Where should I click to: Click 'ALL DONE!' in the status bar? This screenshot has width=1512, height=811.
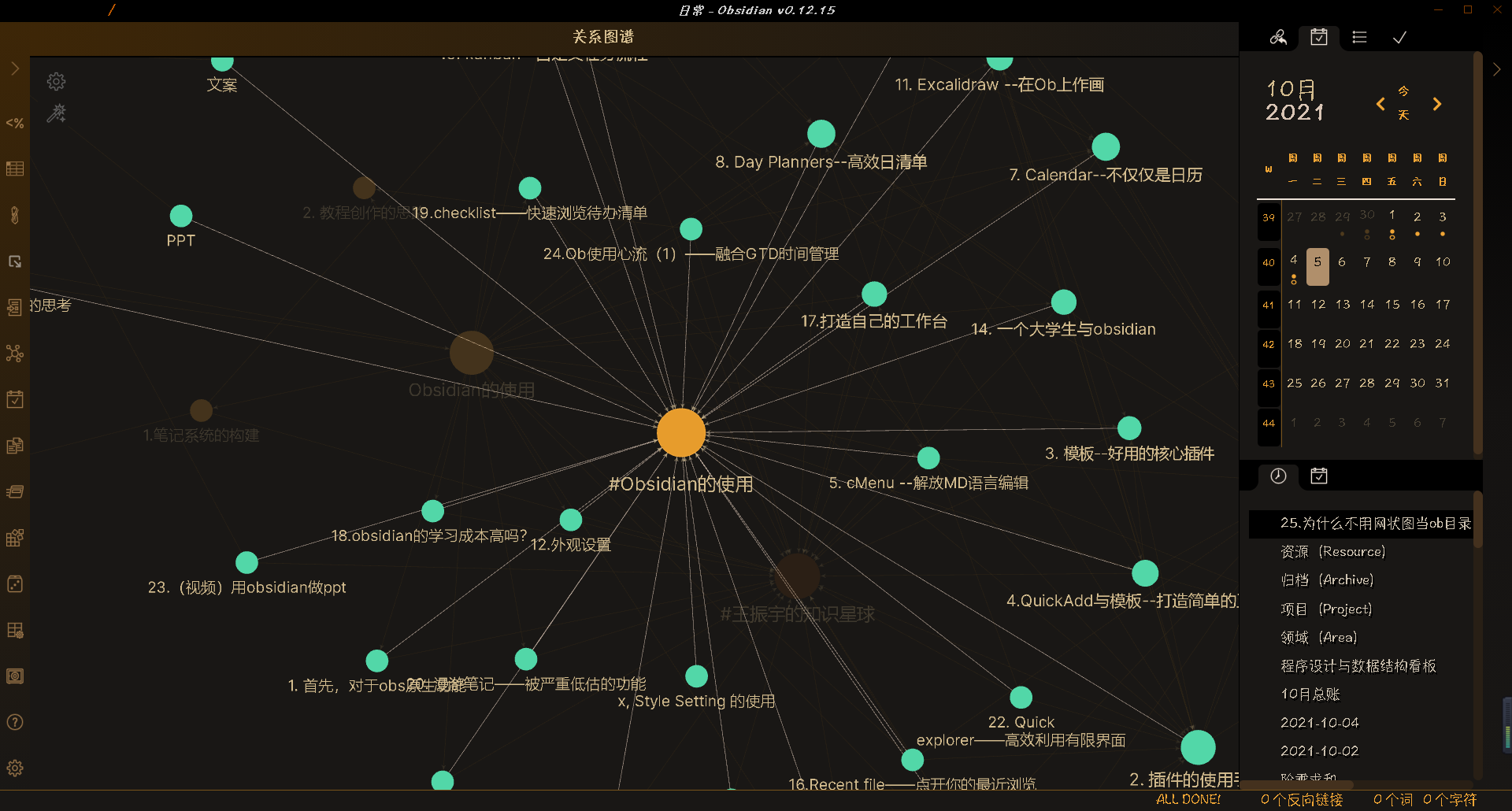(1188, 800)
